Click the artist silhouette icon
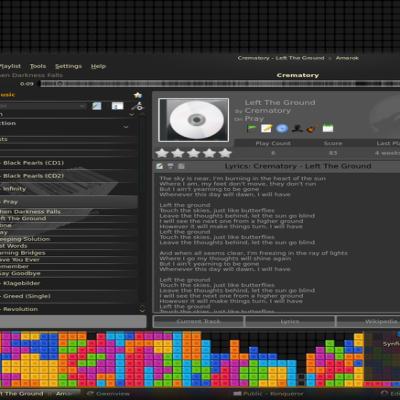400x400 pixels. tap(297, 128)
